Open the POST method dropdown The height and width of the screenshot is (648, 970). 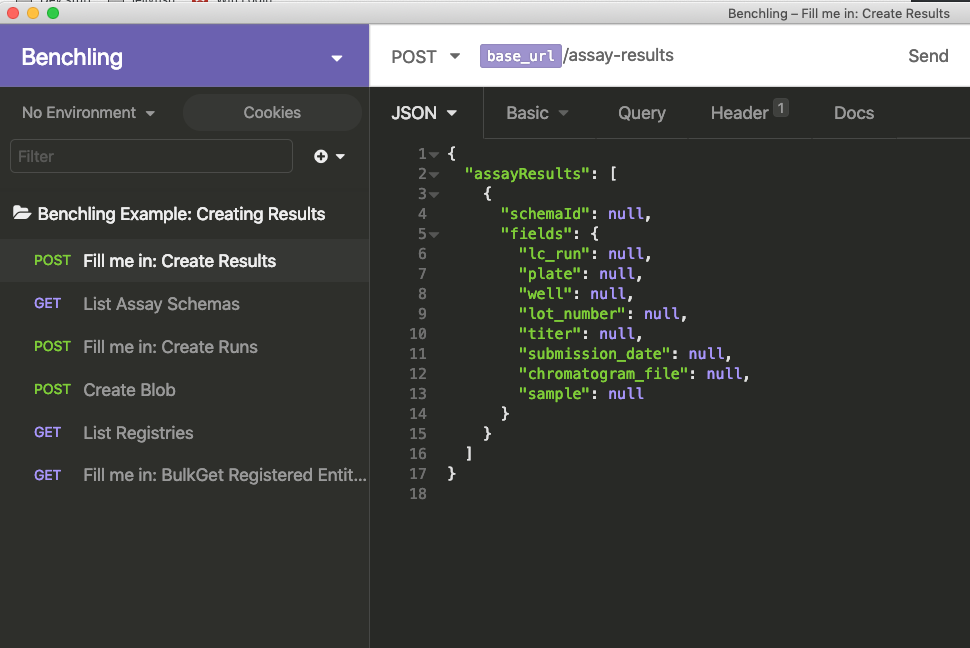[426, 56]
